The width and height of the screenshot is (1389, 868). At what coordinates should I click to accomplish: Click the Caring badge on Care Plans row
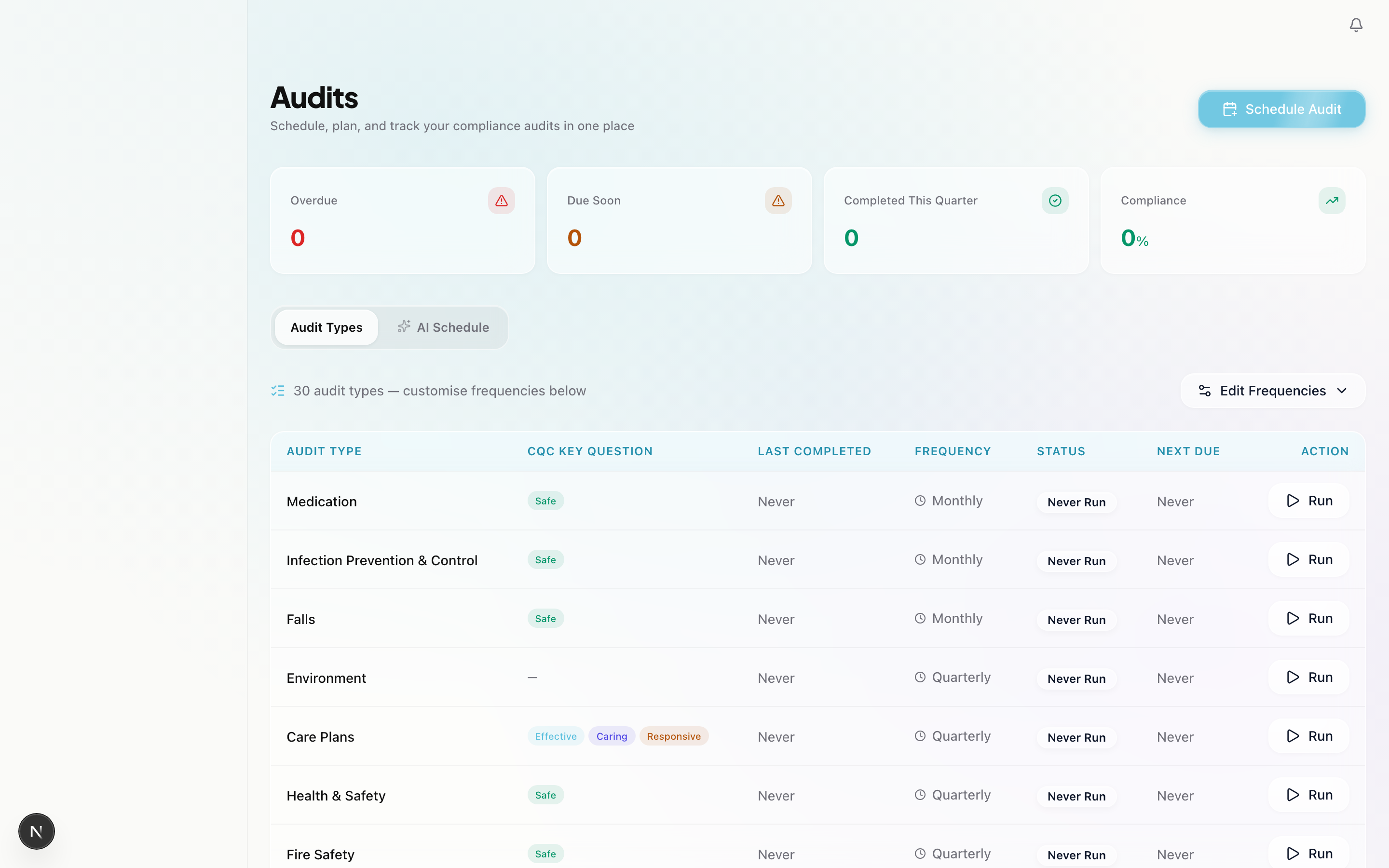[611, 736]
